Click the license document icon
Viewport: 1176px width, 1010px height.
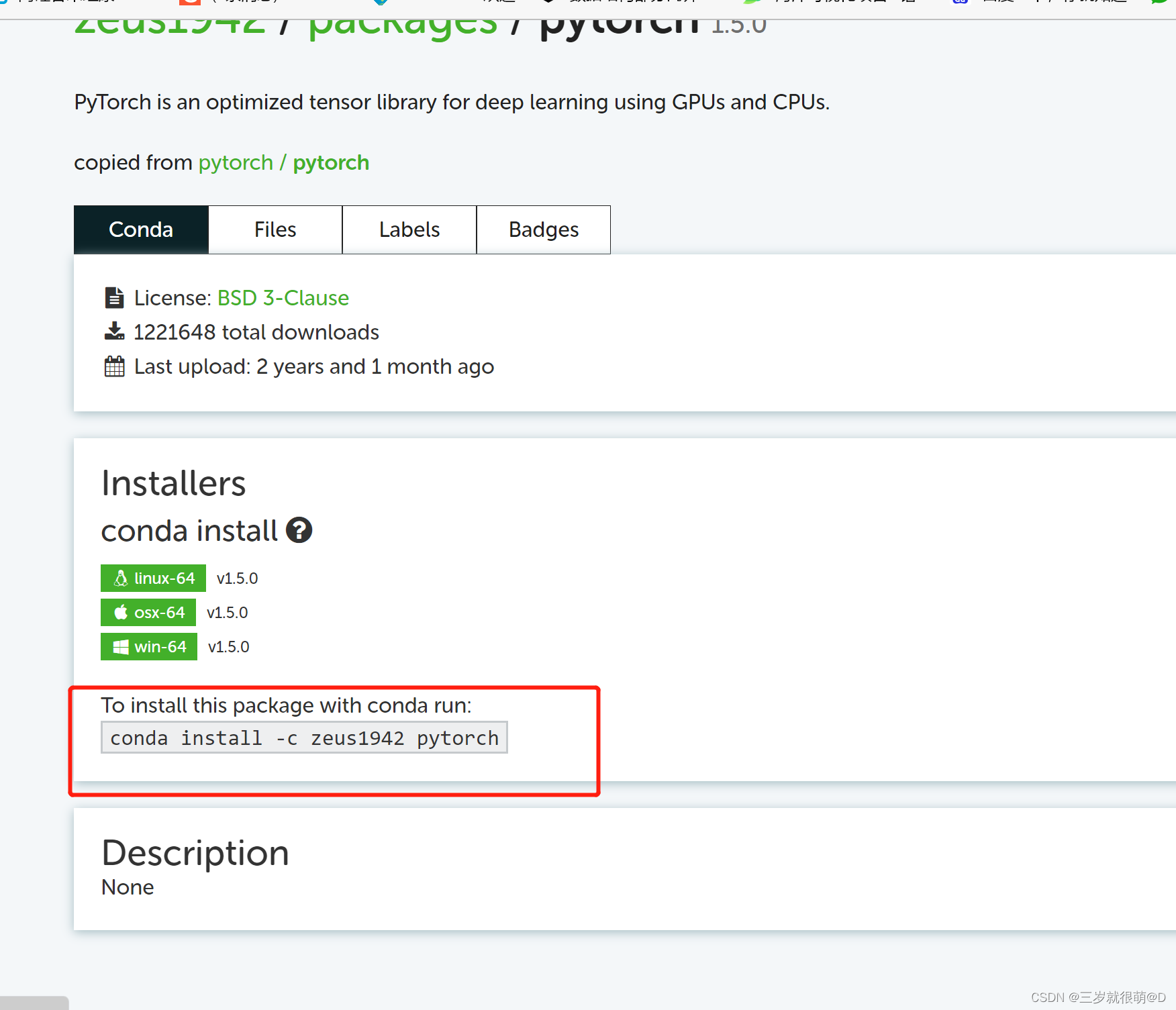point(114,297)
